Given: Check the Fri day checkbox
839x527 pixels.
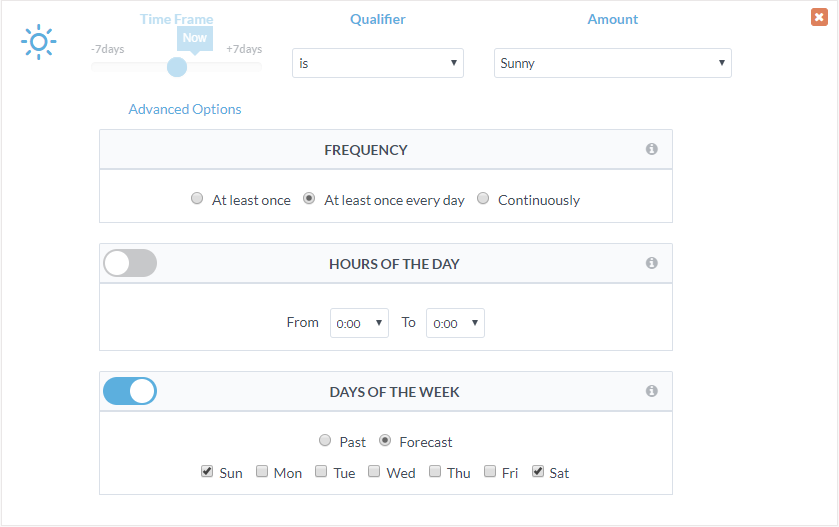Looking at the screenshot, I should [490, 471].
